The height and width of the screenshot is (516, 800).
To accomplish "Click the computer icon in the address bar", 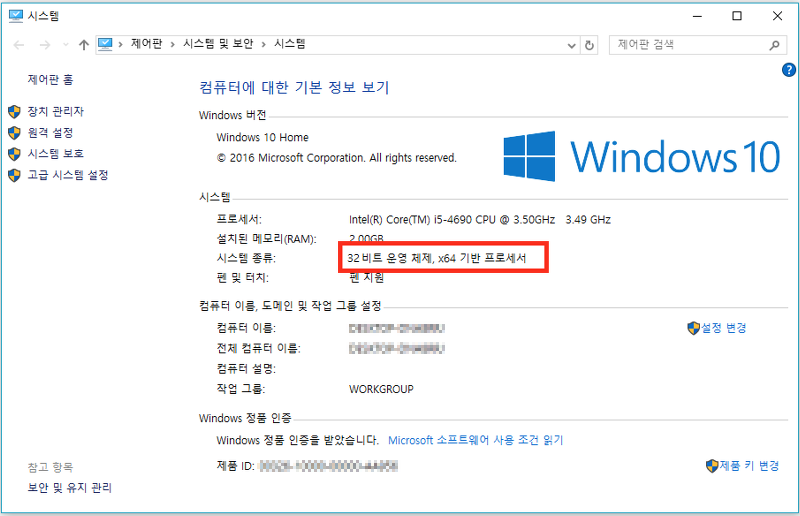I will 105,44.
